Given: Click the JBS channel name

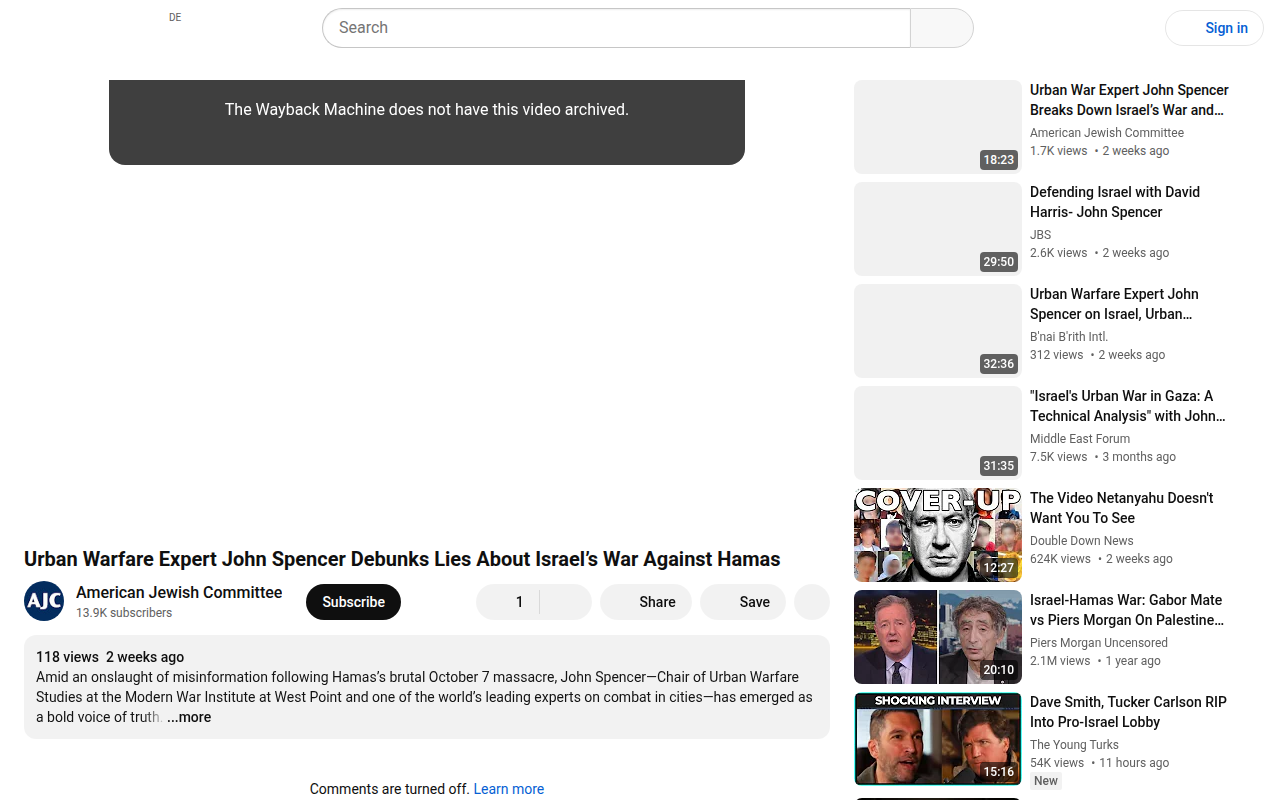Looking at the screenshot, I should tap(1040, 235).
